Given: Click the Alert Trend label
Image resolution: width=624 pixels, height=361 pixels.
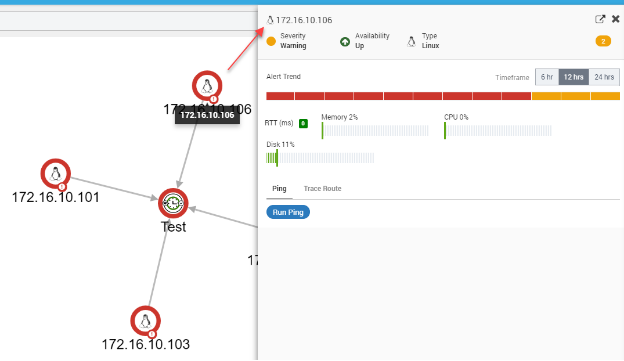Looking at the screenshot, I should [283, 76].
